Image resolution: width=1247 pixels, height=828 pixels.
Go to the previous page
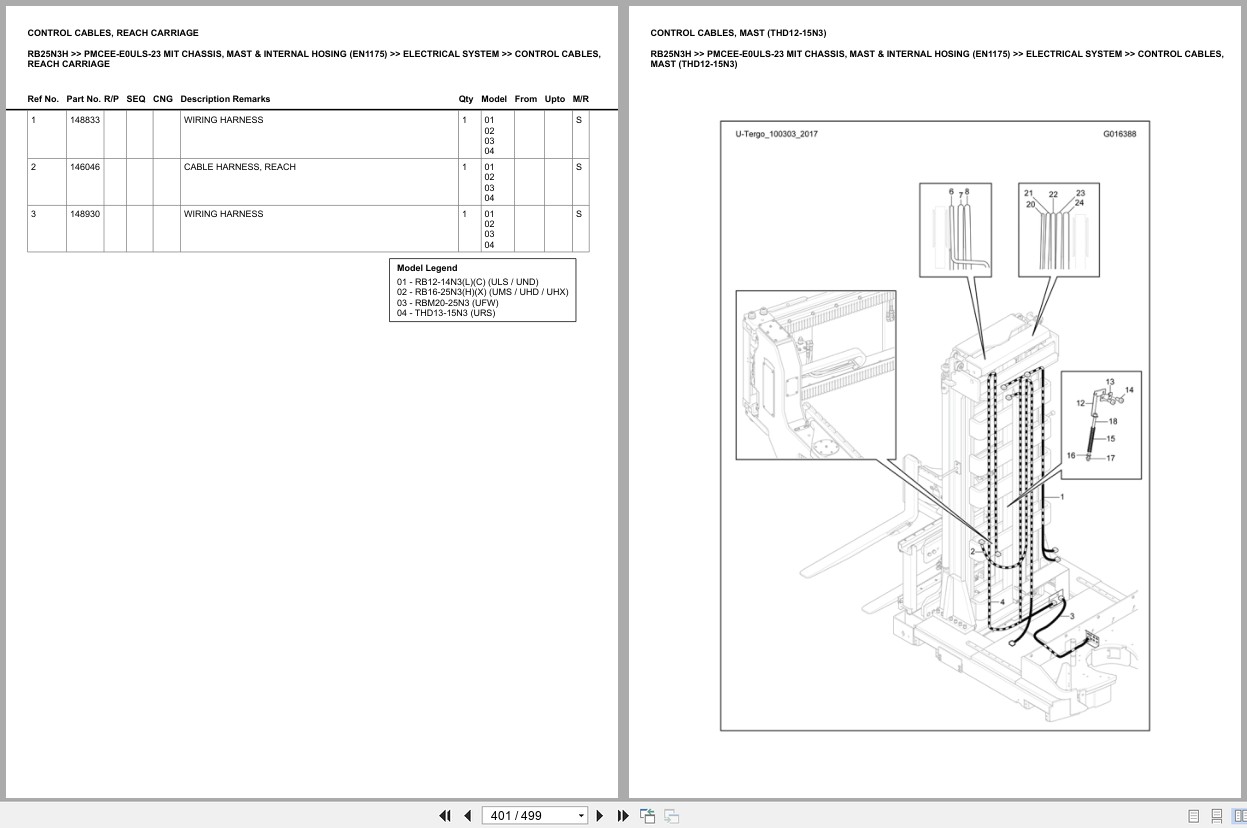467,816
